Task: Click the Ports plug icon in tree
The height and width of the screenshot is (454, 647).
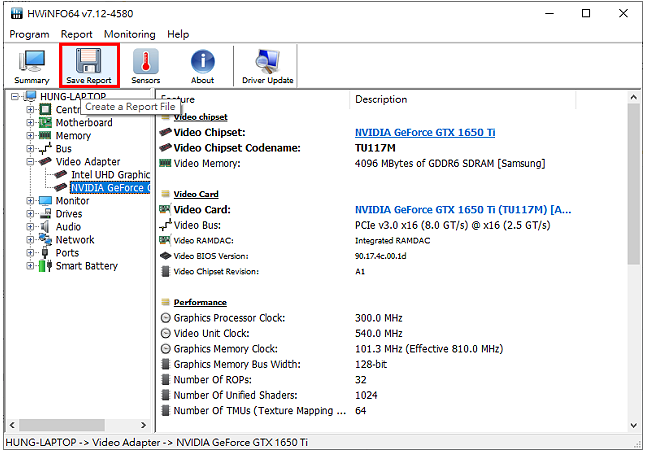Action: coord(45,253)
